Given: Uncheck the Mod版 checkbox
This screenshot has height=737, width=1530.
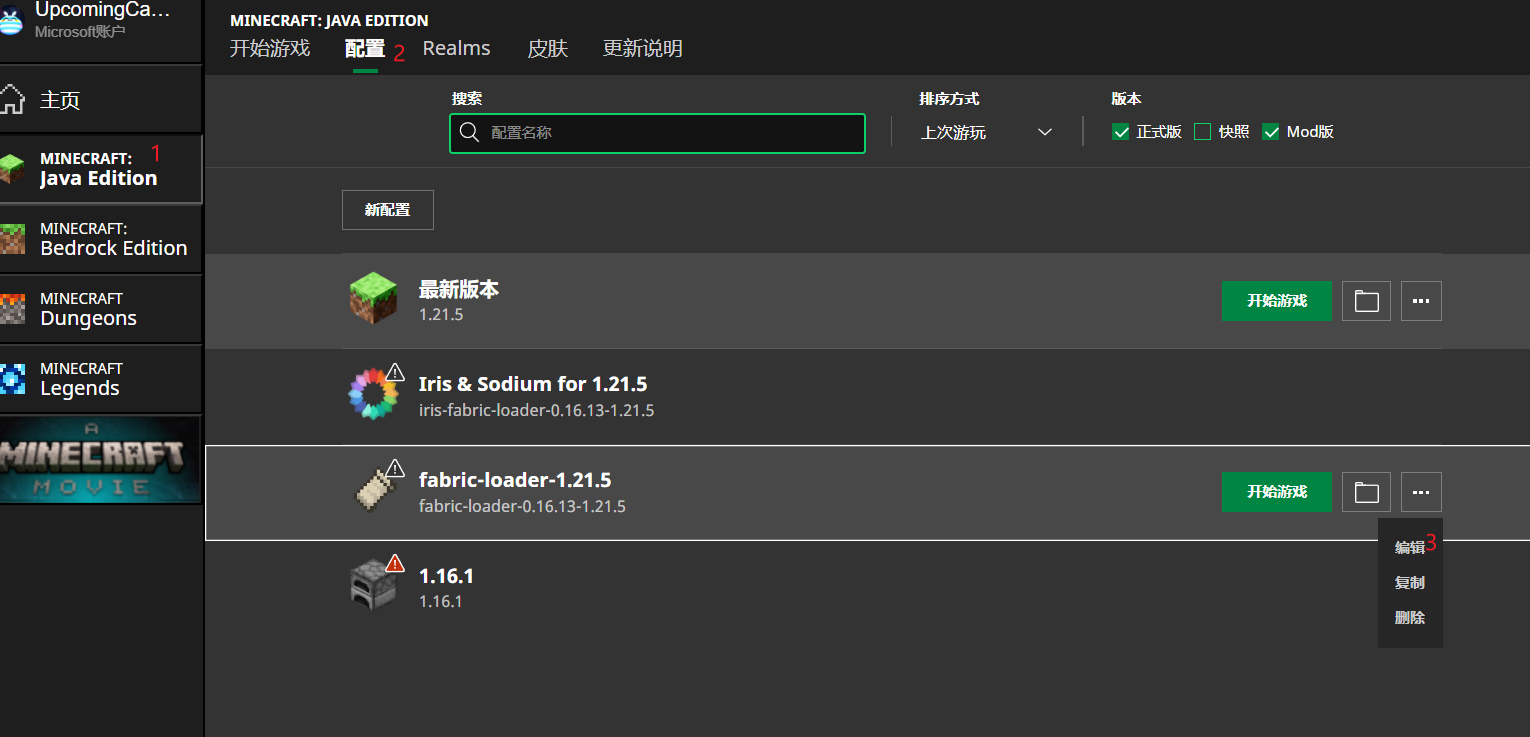Looking at the screenshot, I should [1271, 132].
